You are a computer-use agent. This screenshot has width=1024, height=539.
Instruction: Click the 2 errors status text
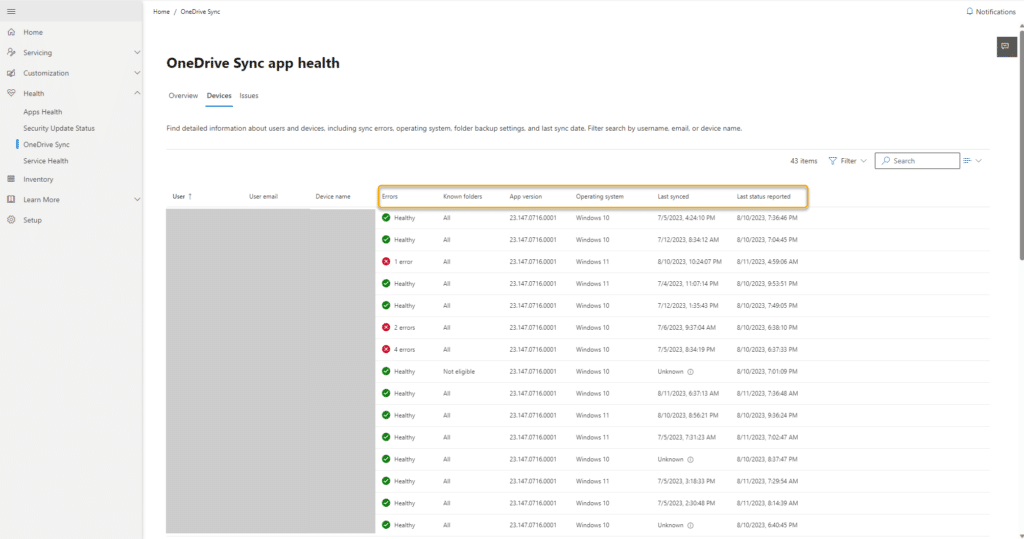[x=404, y=327]
